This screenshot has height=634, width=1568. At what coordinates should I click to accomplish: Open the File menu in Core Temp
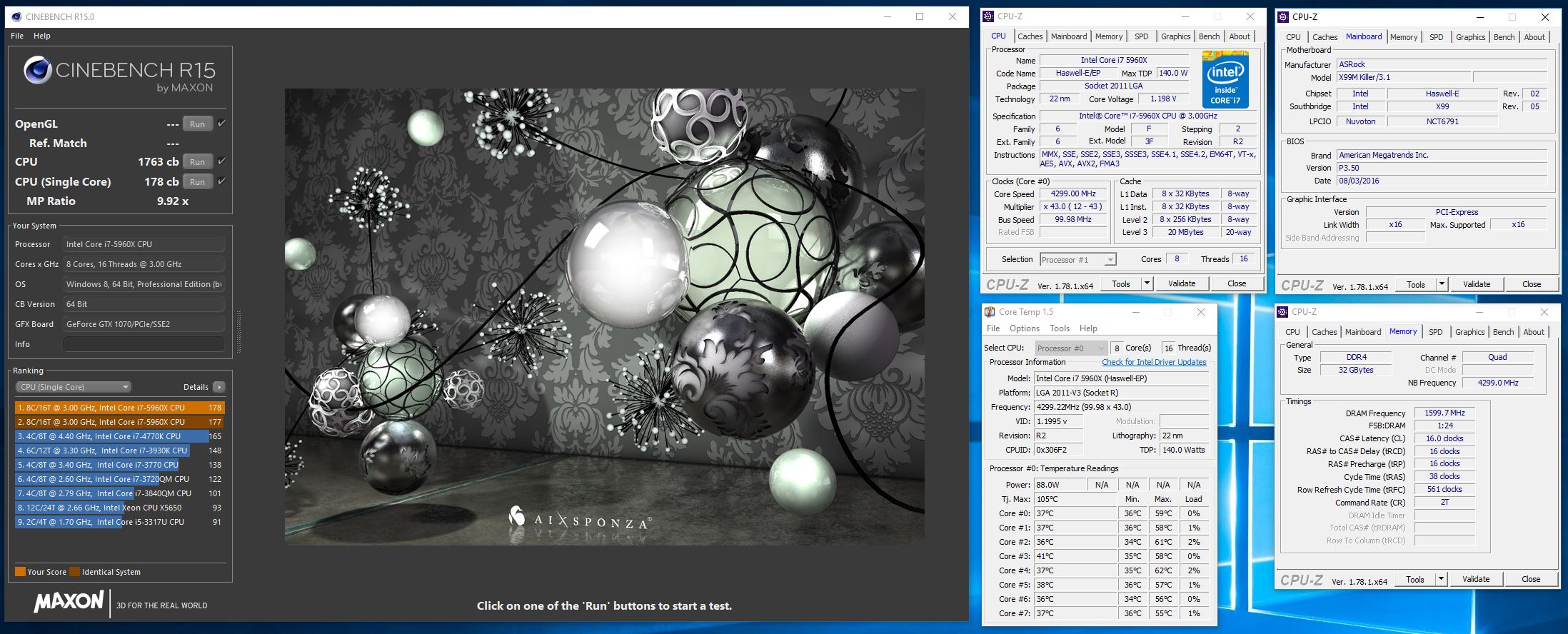[993, 328]
